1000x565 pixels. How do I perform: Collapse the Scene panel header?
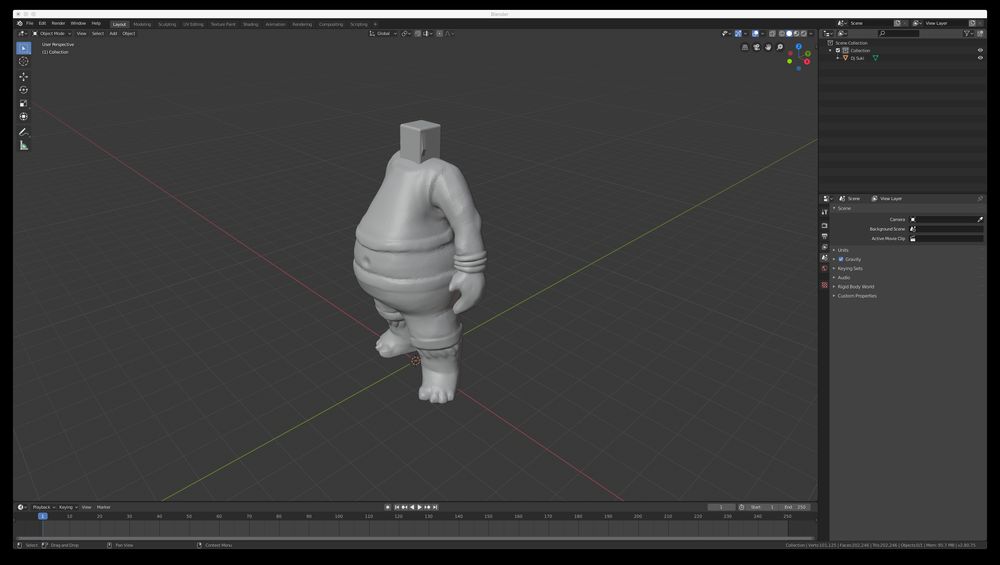click(844, 209)
